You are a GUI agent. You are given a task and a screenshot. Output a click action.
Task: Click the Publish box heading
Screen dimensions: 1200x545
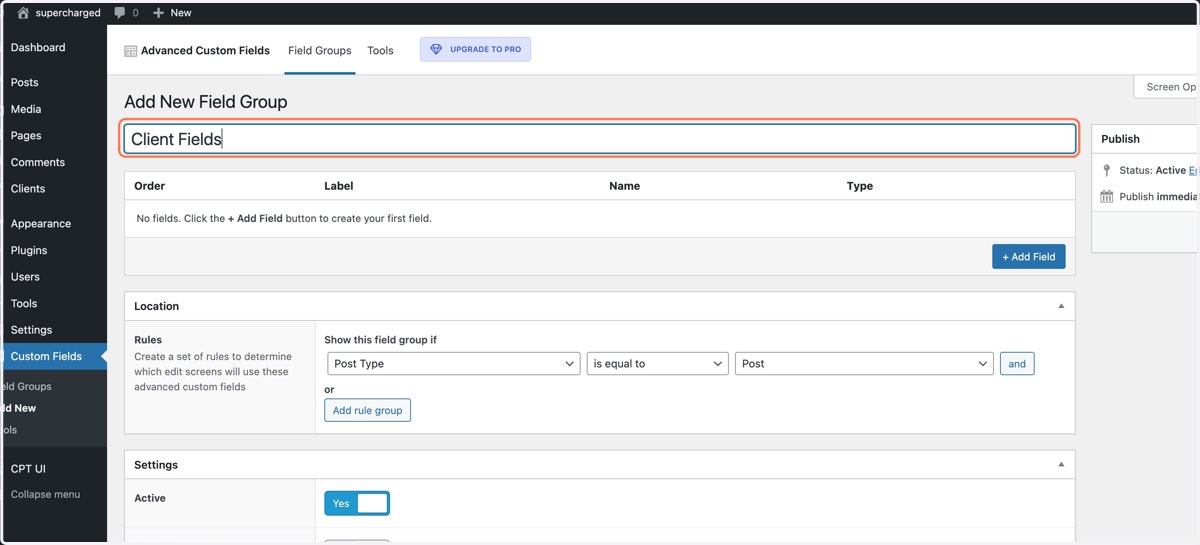tap(1121, 139)
